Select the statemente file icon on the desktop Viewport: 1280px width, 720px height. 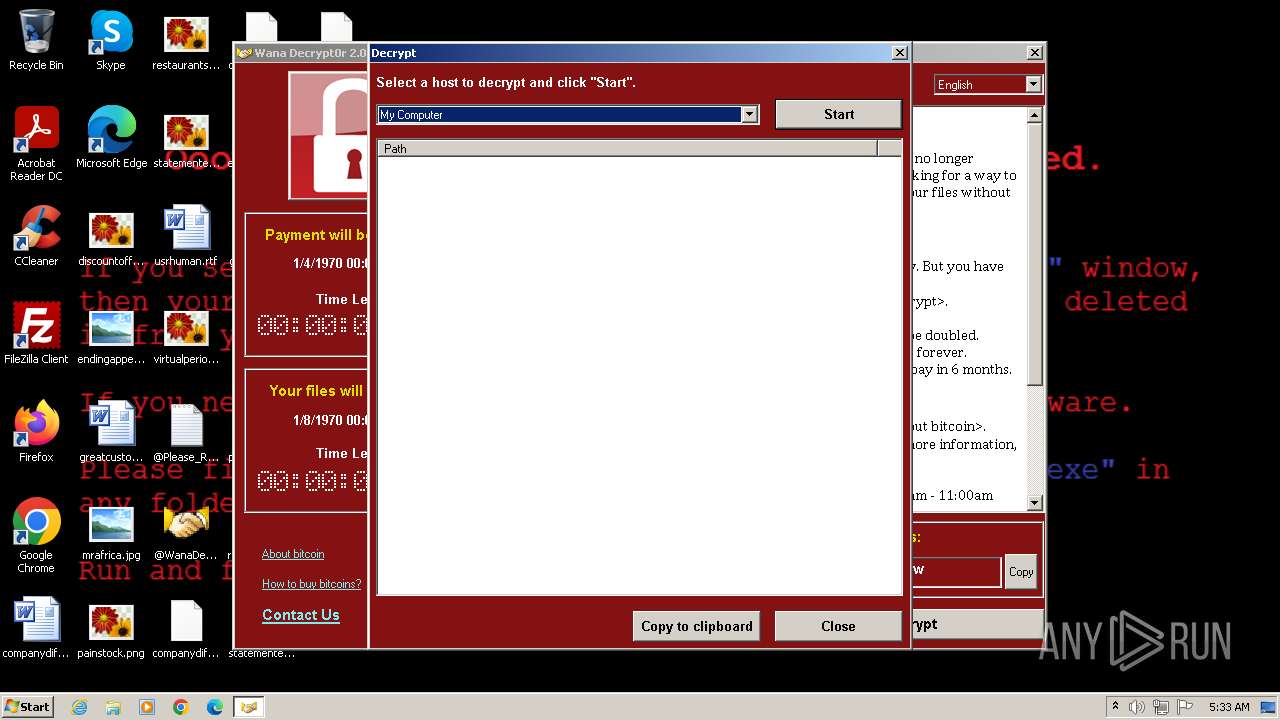[x=186, y=140]
